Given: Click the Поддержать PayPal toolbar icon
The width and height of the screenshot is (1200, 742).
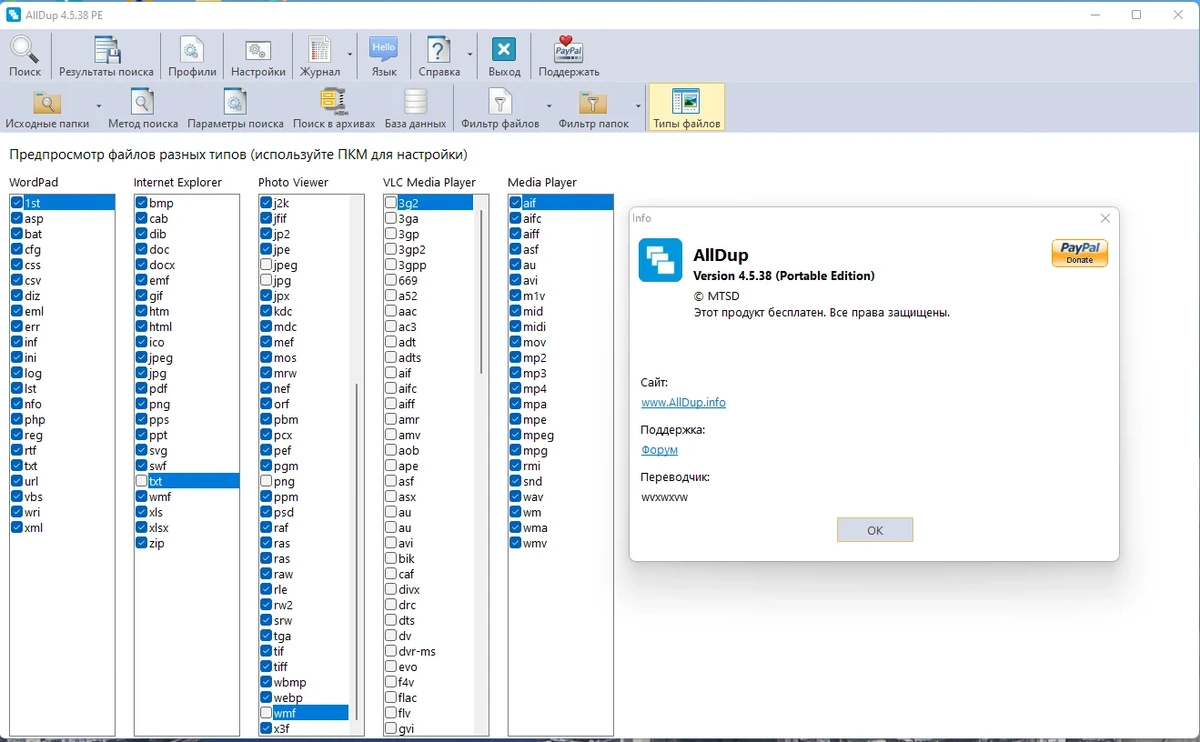Looking at the screenshot, I should (569, 57).
